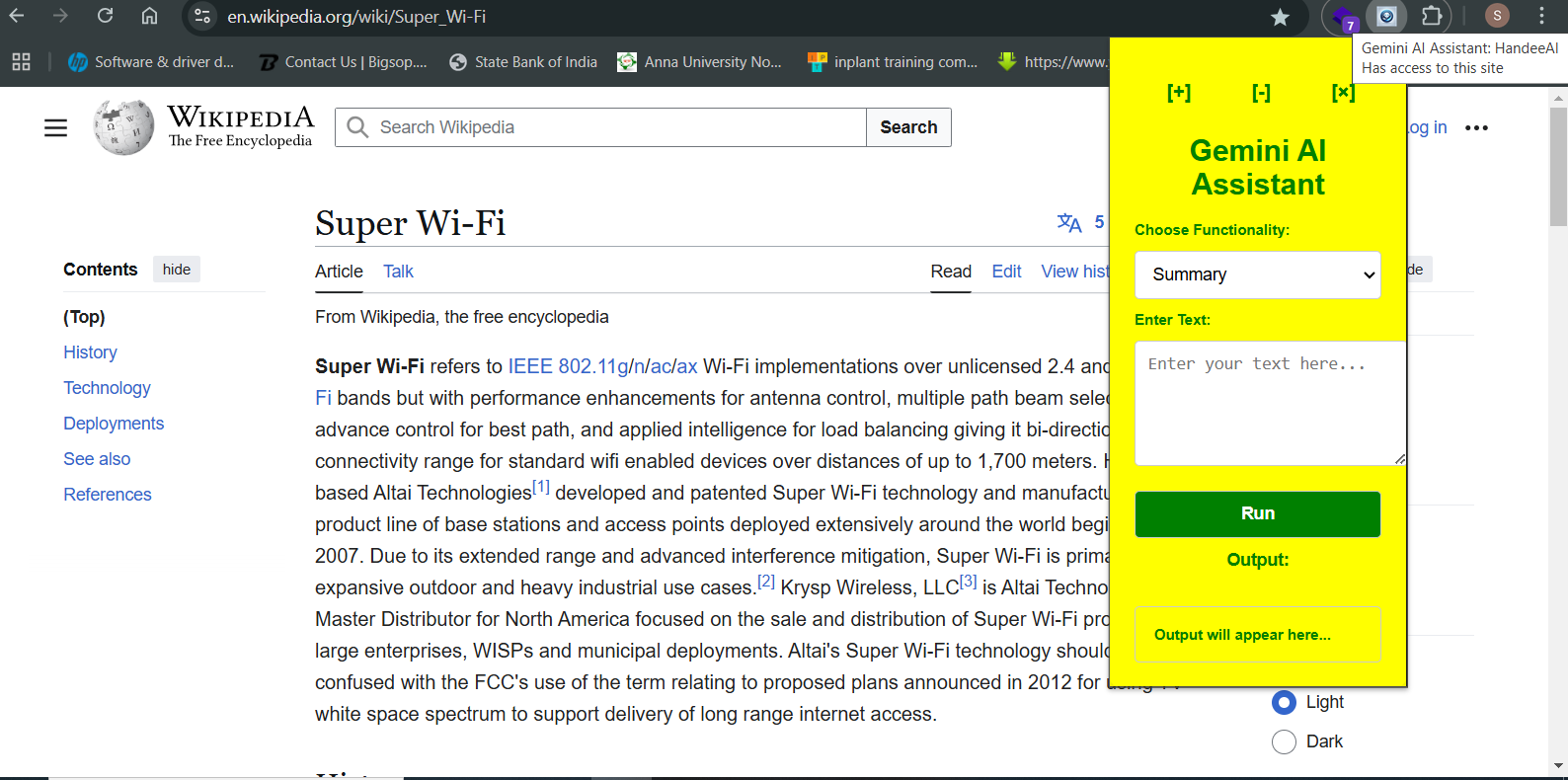Open inplant training com... bookmark
Viewport: 1568px width, 780px height.
[893, 62]
